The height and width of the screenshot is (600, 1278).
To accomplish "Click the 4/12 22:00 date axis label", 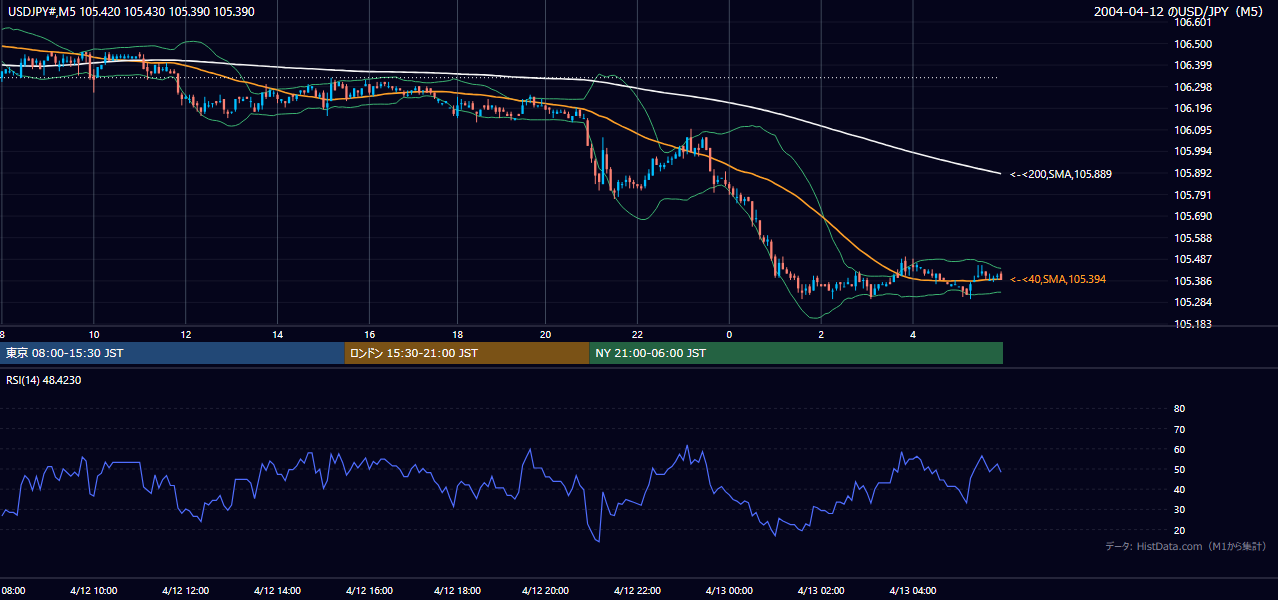I will coord(637,591).
